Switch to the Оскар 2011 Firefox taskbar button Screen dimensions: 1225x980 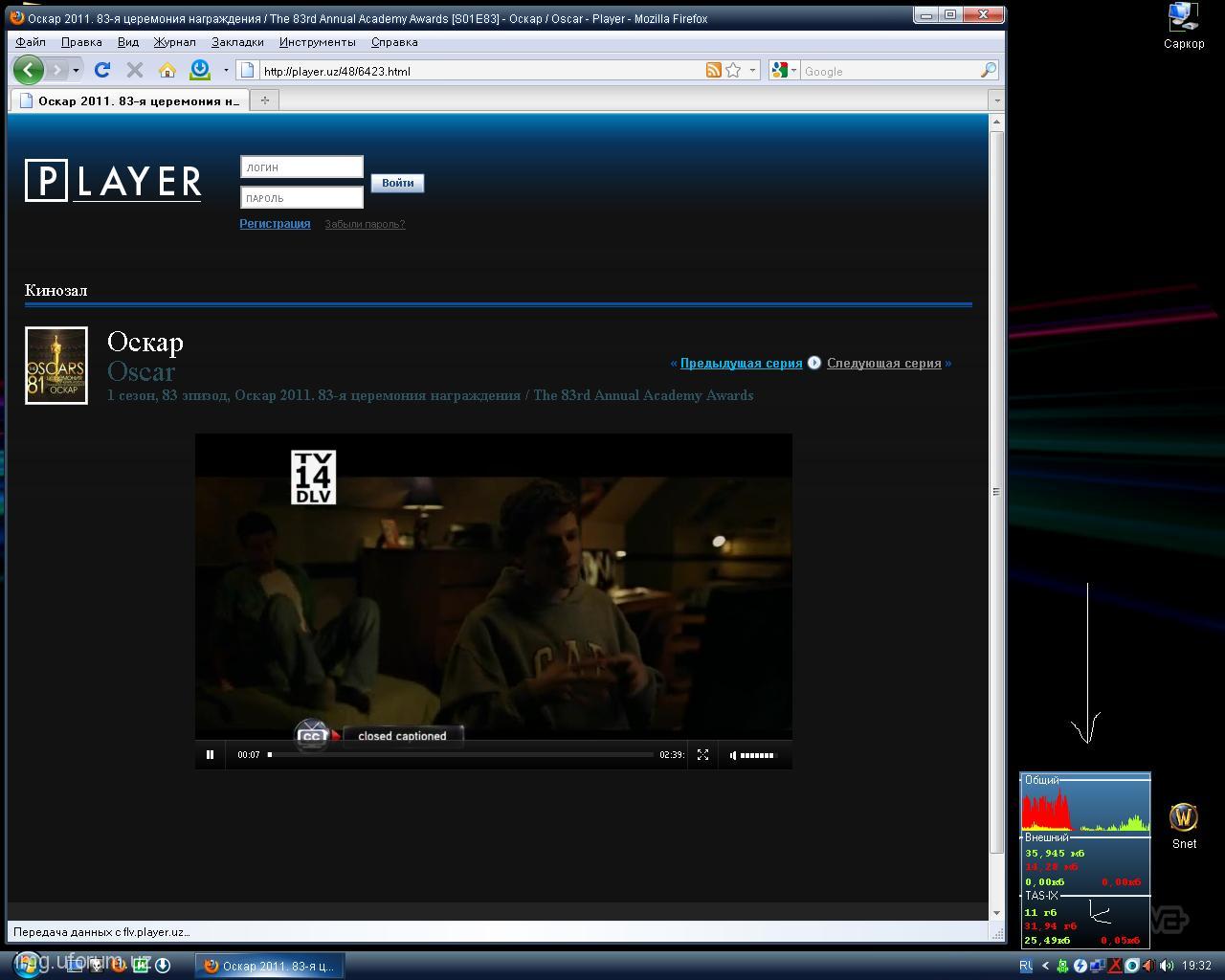click(270, 966)
